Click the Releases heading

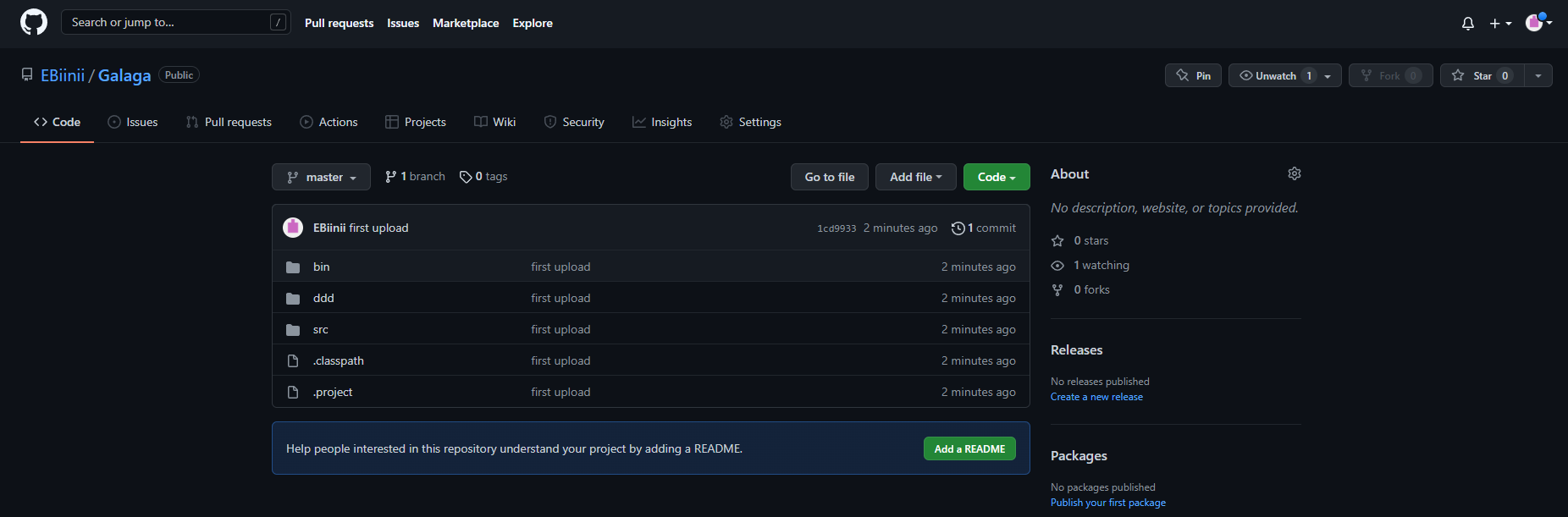click(1076, 349)
